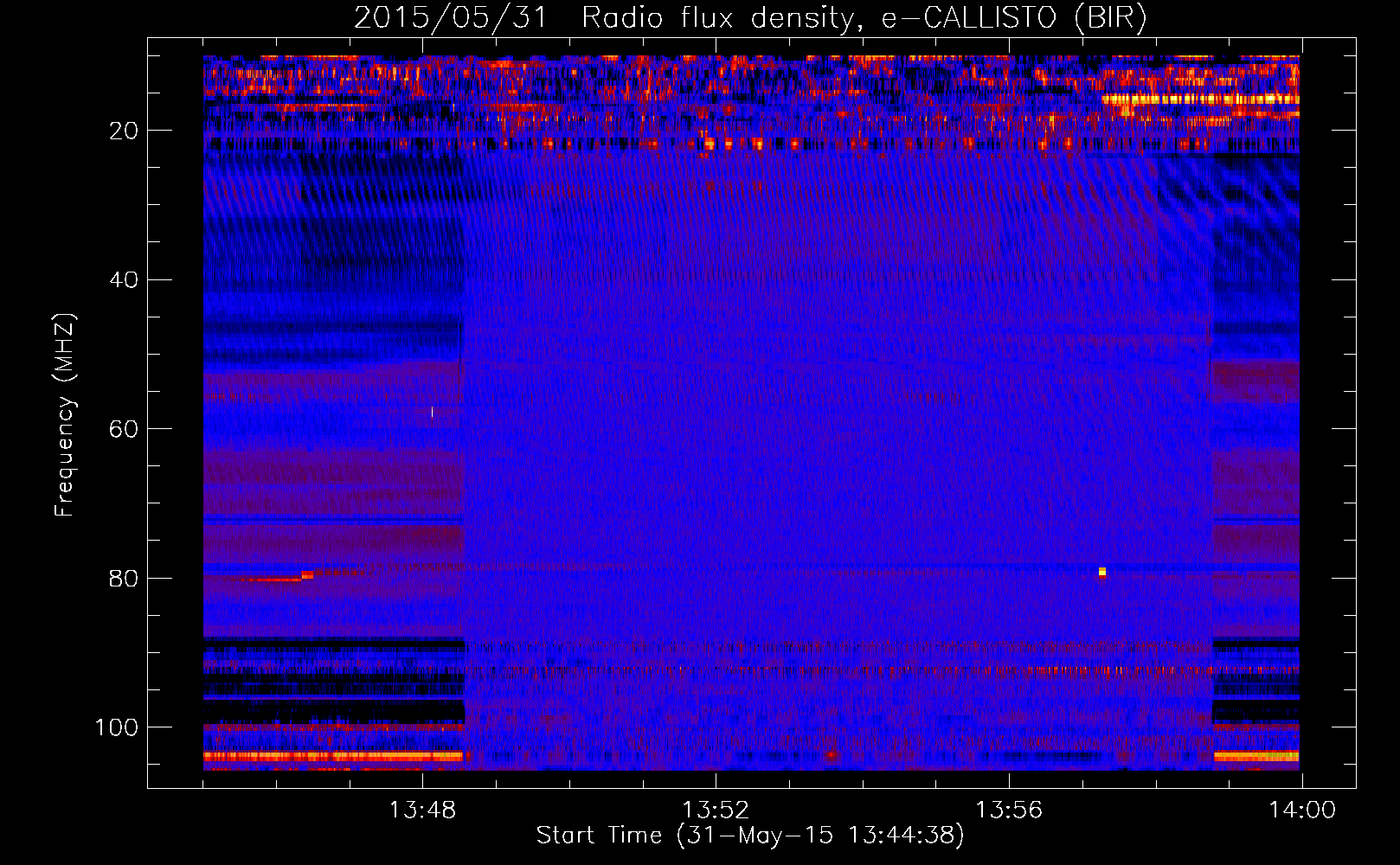1400x865 pixels.
Task: Click the date '2015/05/31' in the title
Action: coord(450,17)
